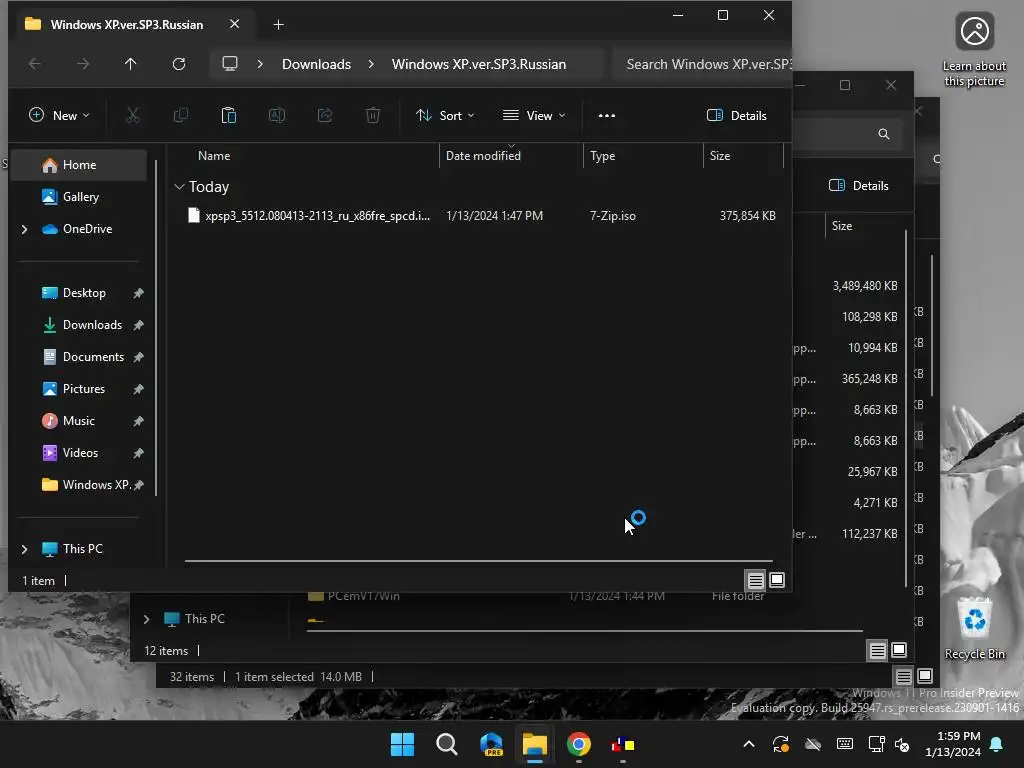Image resolution: width=1024 pixels, height=768 pixels.
Task: Toggle Details pane in the background window
Action: (859, 185)
